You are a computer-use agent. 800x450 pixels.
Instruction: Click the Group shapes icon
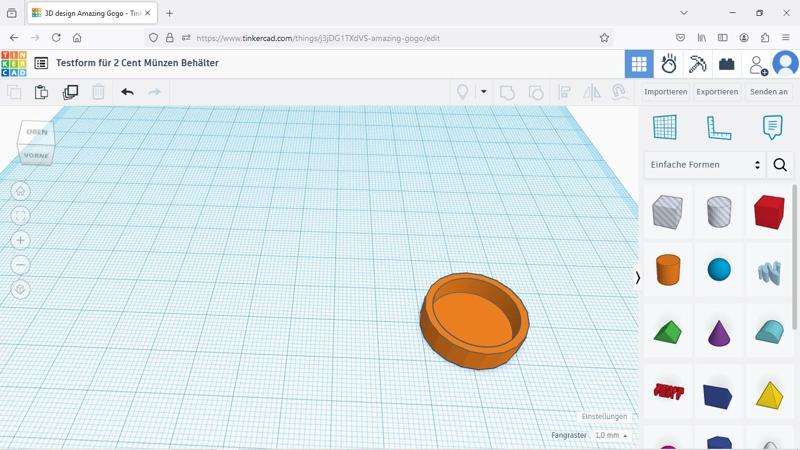[x=507, y=92]
